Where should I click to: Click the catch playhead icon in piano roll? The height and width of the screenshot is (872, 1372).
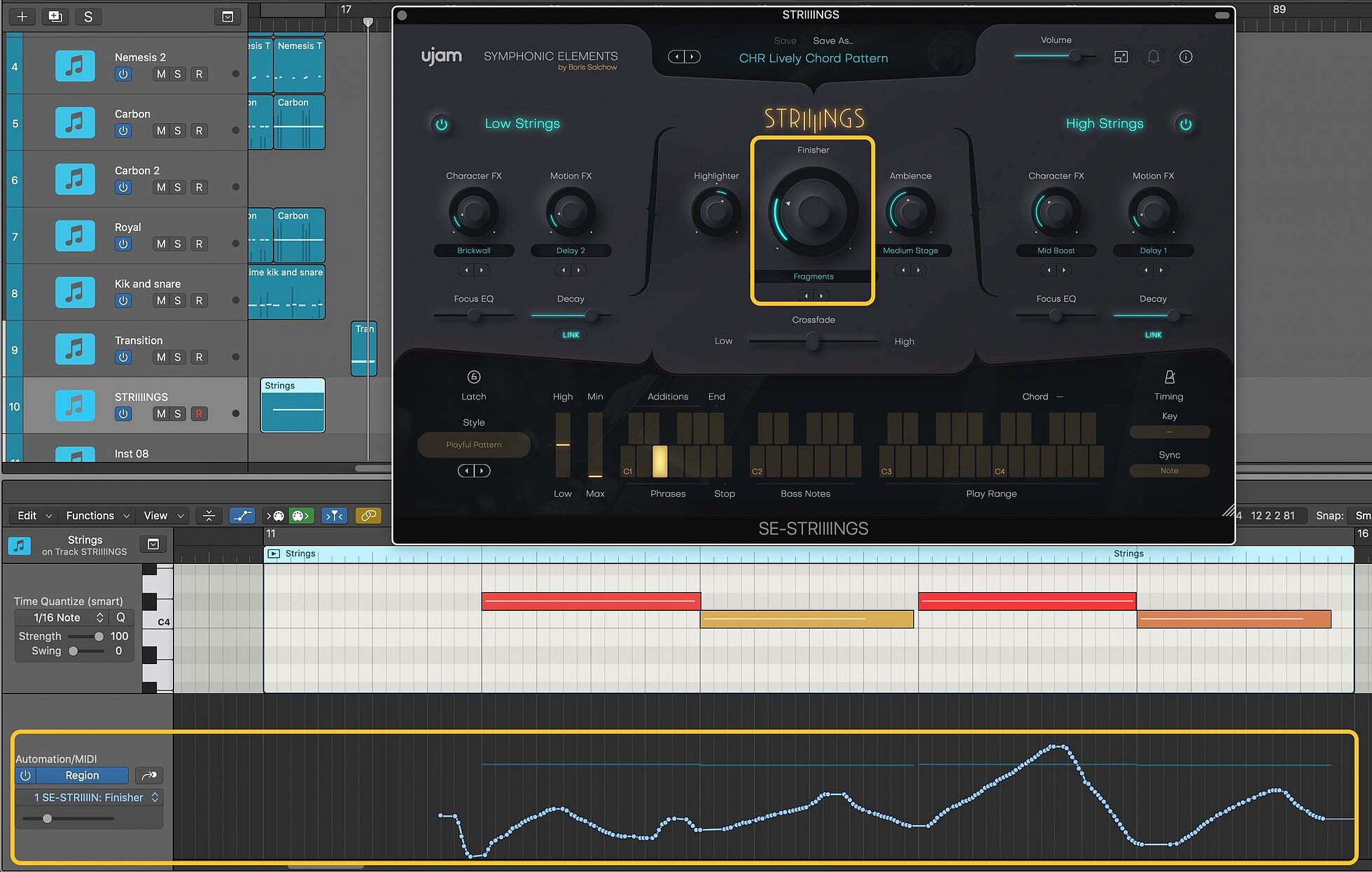(209, 516)
